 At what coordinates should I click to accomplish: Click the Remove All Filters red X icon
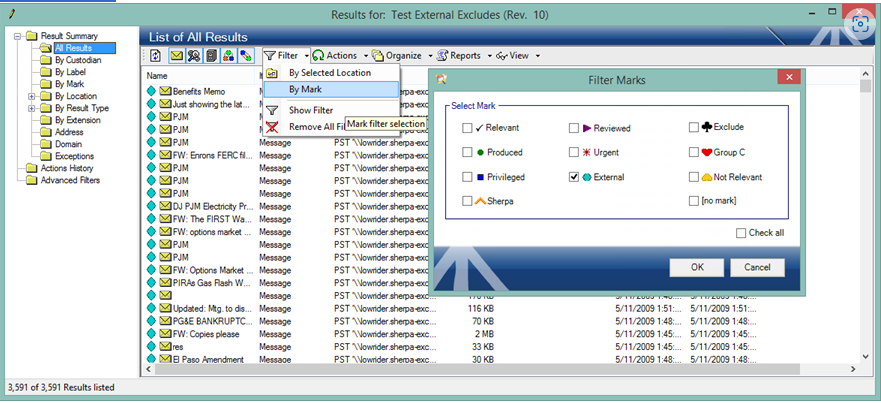272,127
